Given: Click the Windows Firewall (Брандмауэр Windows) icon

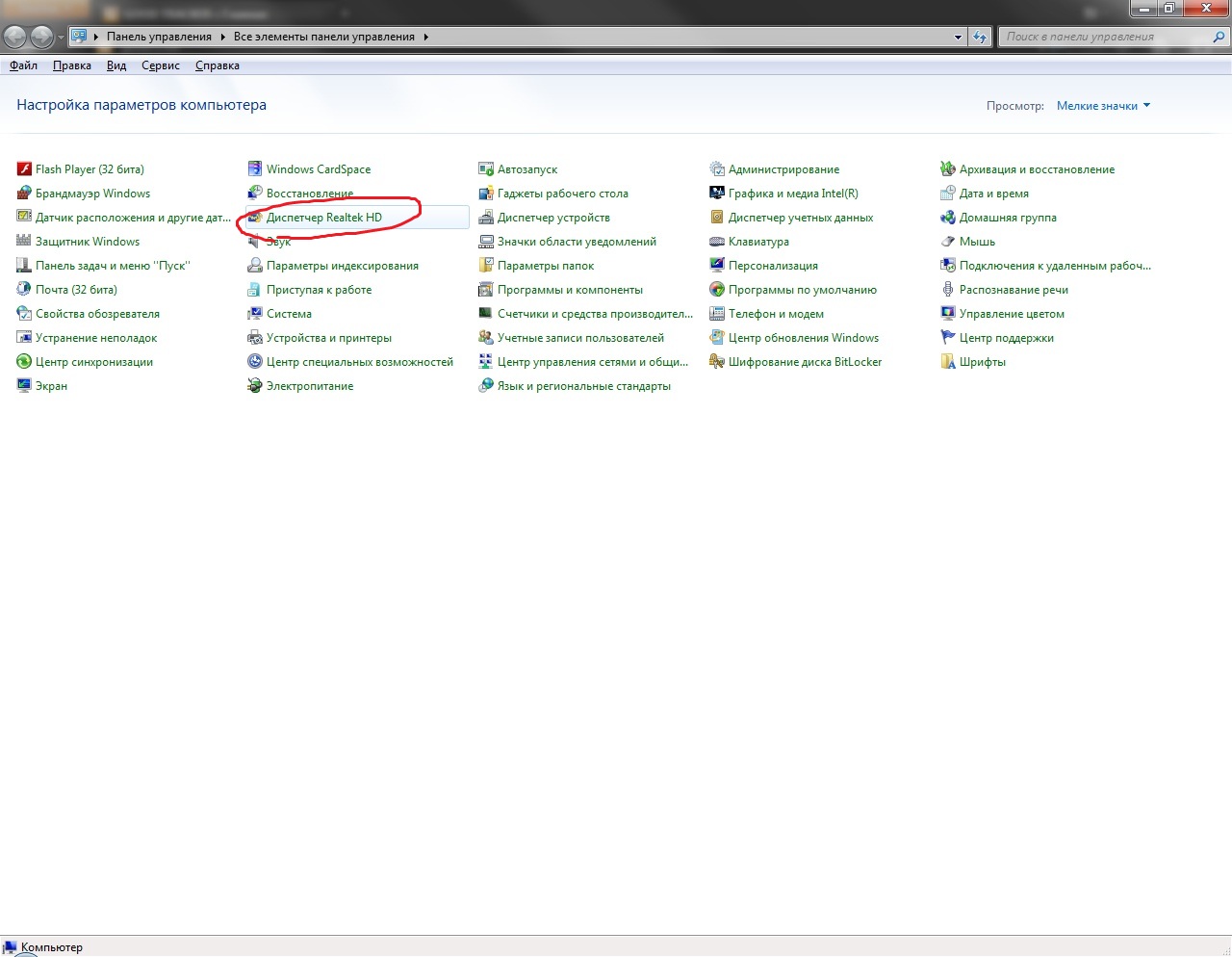Looking at the screenshot, I should coord(24,194).
